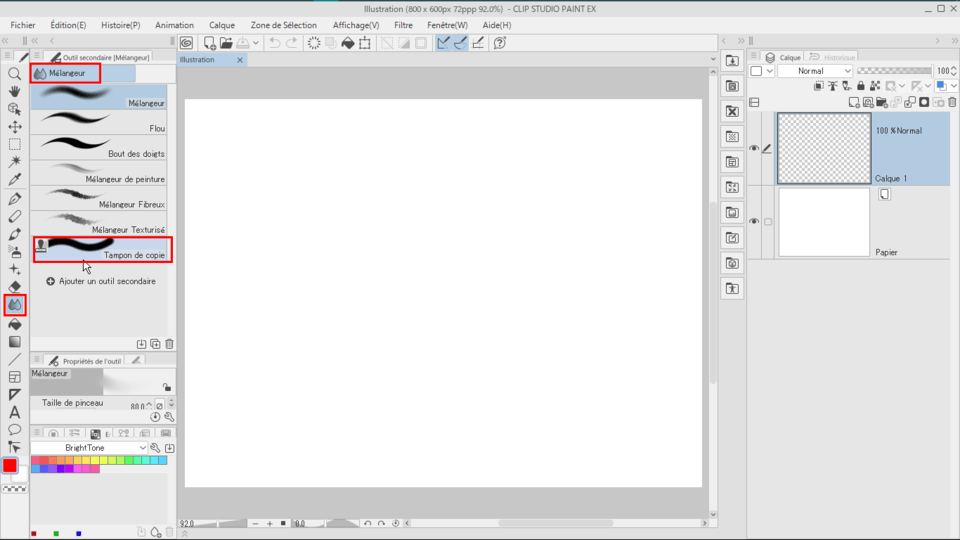The height and width of the screenshot is (540, 960).
Task: Select the Mélangeur de peinture sub tool
Action: click(99, 173)
